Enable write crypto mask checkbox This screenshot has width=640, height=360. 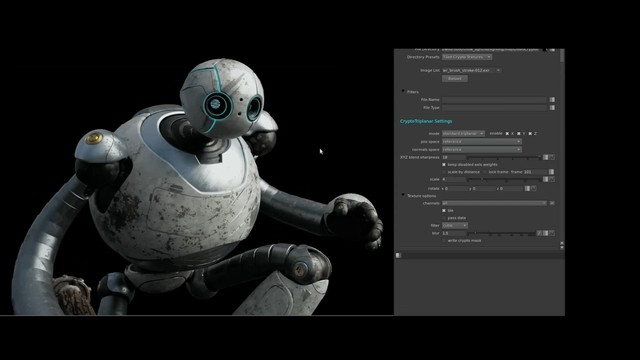tap(444, 240)
